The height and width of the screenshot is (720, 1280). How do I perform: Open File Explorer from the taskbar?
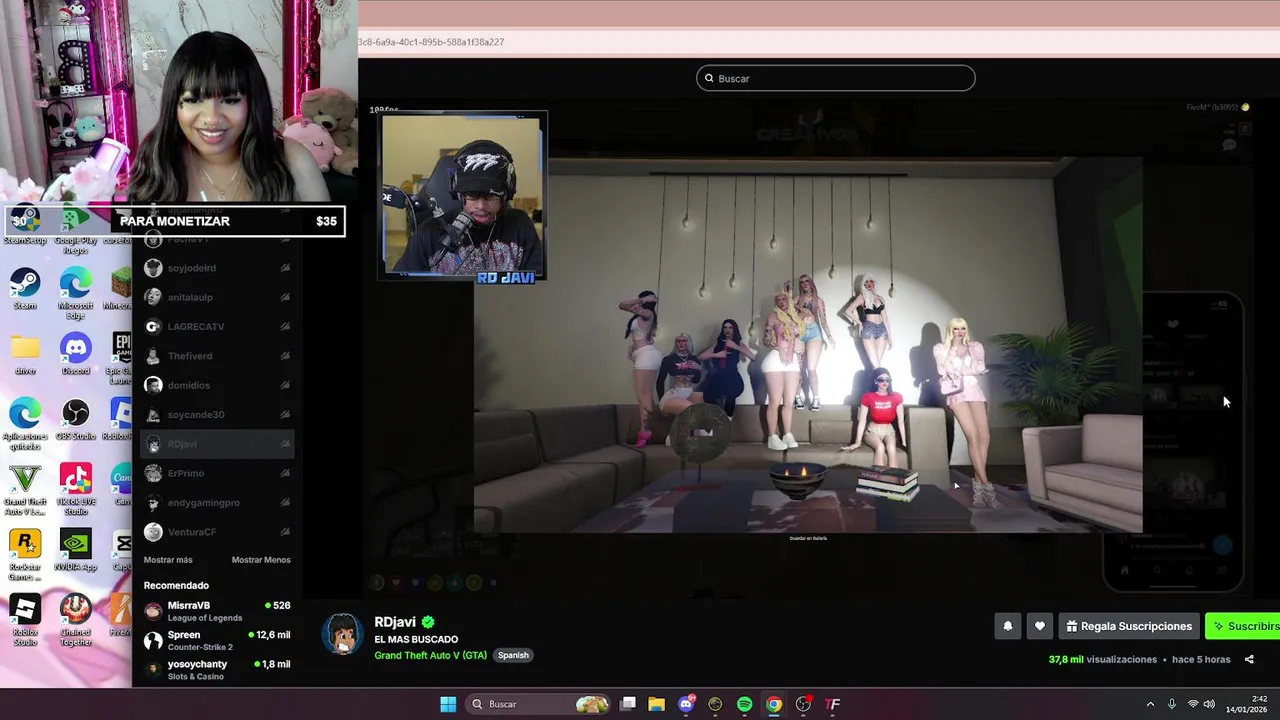tap(656, 704)
